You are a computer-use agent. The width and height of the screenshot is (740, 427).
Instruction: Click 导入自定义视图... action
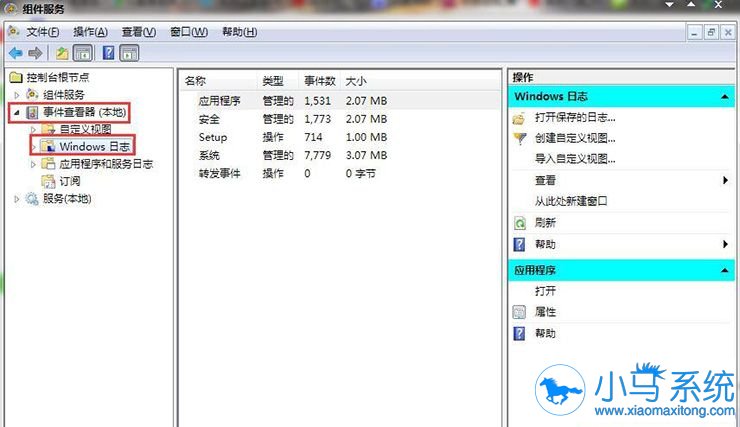[575, 159]
